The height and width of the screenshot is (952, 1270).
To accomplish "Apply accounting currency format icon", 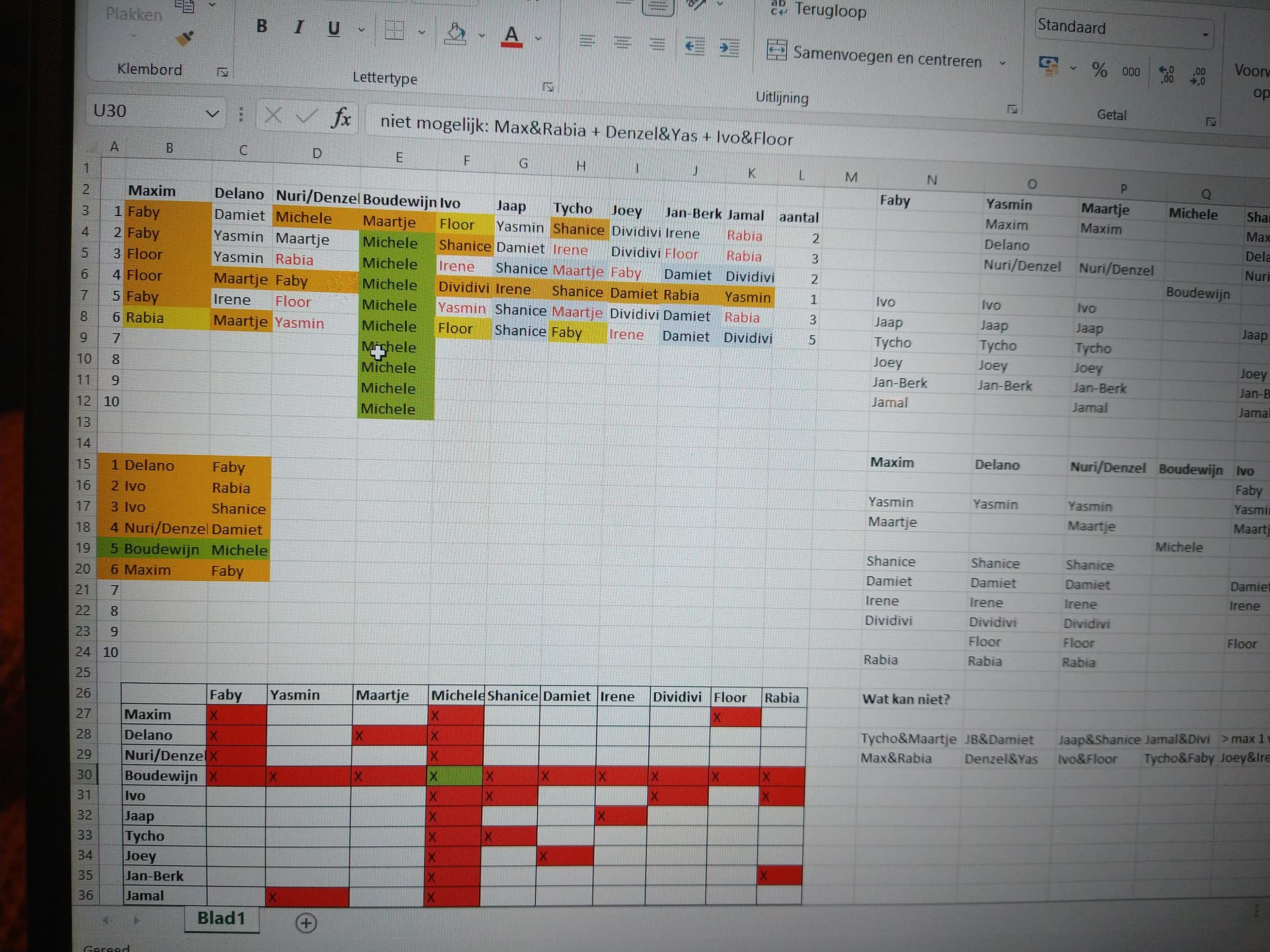I will click(1048, 65).
